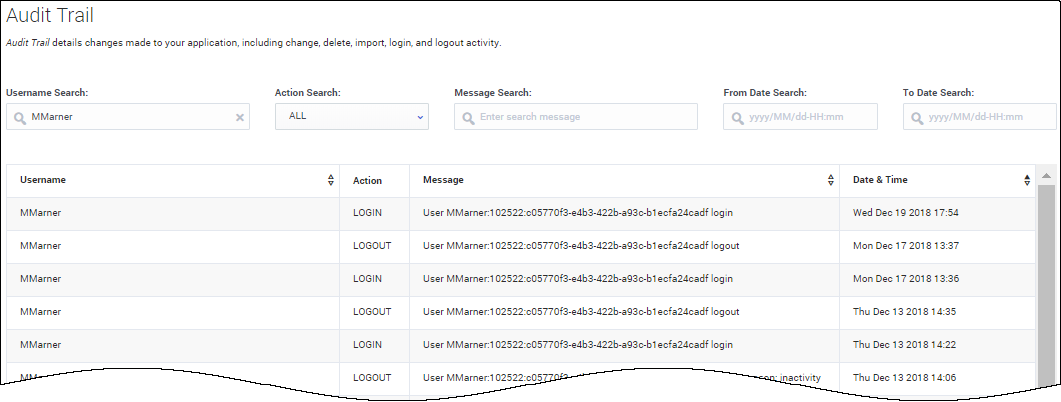Click the magnifier icon in To Date Search
Image resolution: width=1061 pixels, height=402 pixels.
click(x=916, y=117)
